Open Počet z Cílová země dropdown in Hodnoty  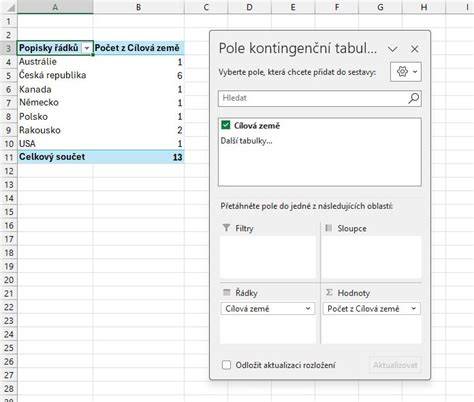point(414,309)
